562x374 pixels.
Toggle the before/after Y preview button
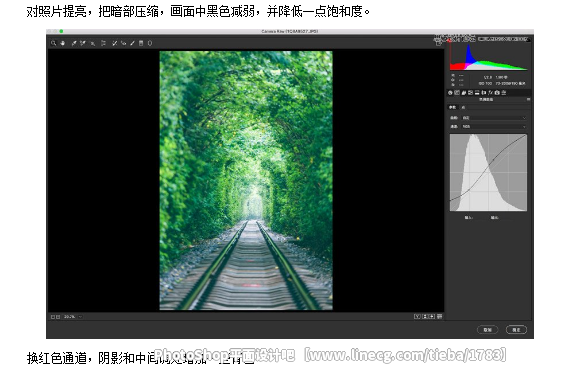417,317
